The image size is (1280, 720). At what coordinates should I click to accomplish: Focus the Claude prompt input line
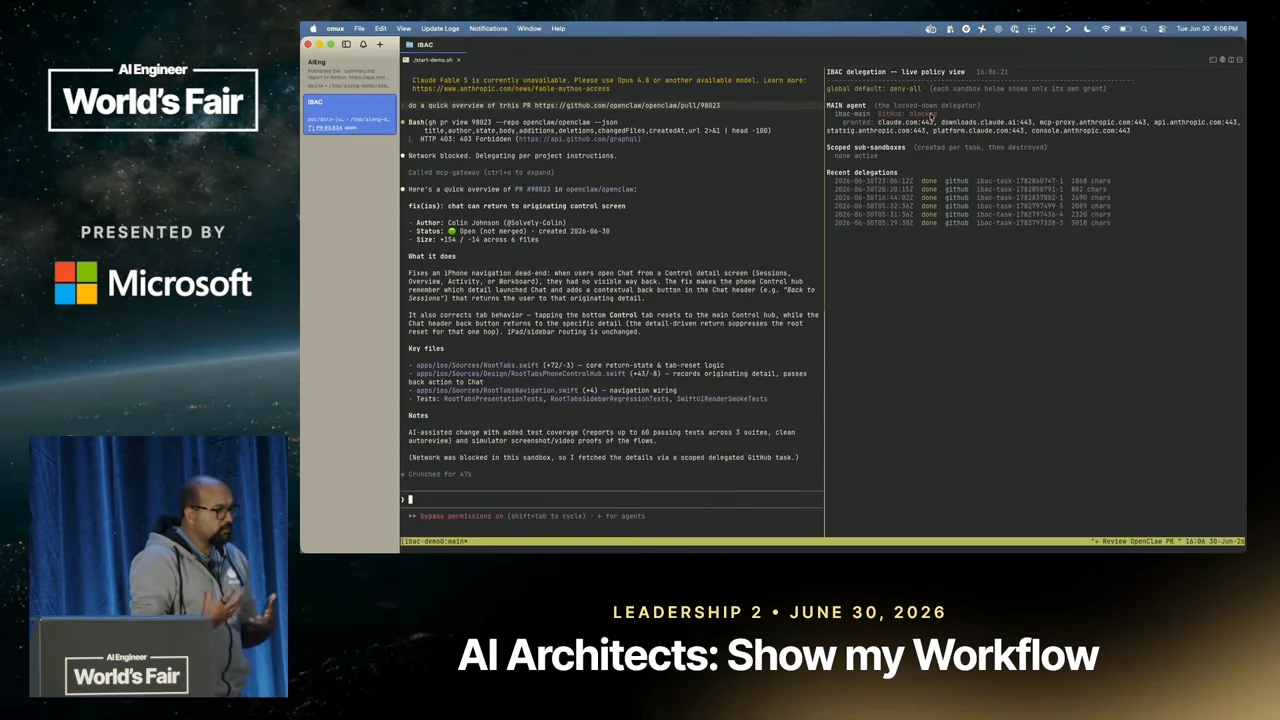point(612,499)
